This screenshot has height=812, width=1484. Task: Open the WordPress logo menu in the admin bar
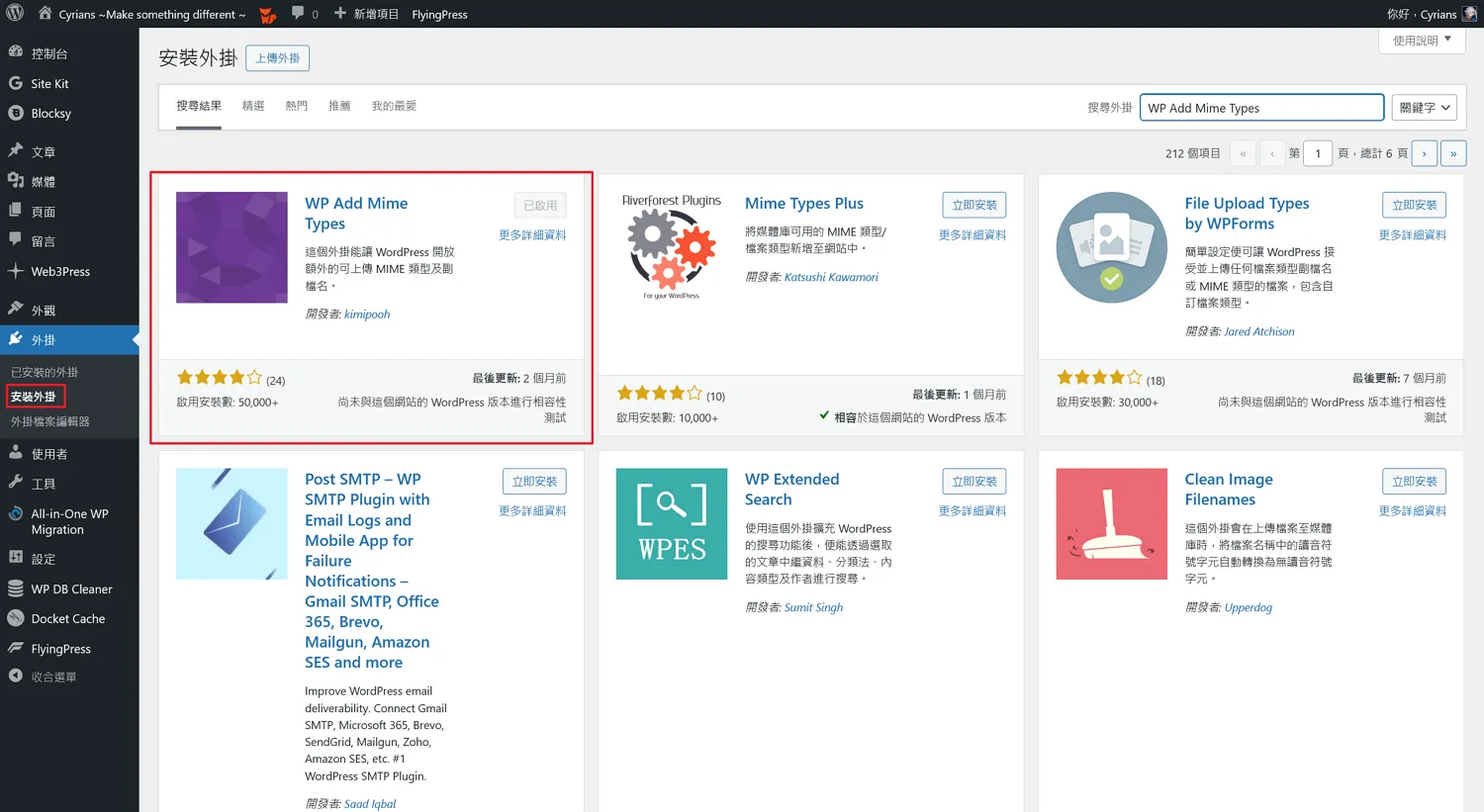tap(14, 14)
